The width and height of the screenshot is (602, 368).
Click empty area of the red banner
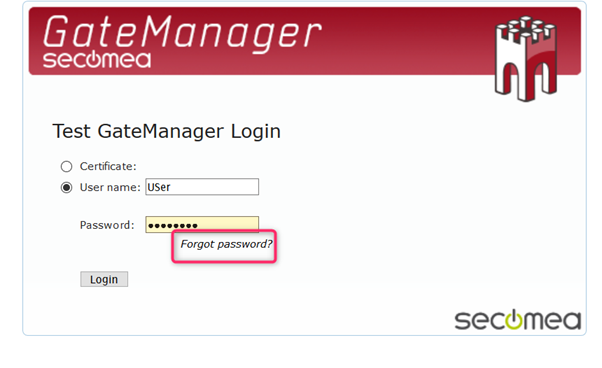[403, 42]
